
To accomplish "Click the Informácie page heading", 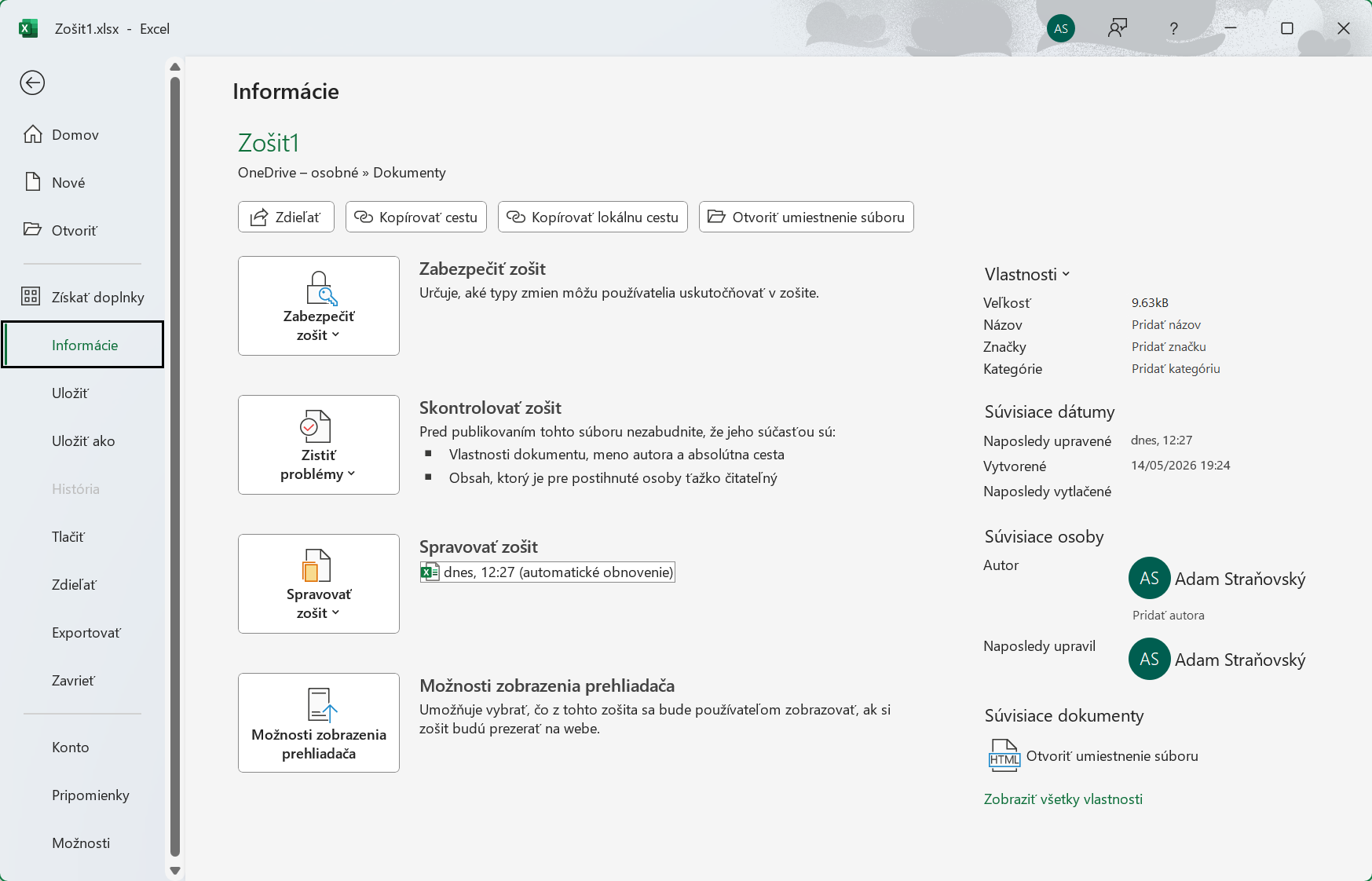I will 286,91.
